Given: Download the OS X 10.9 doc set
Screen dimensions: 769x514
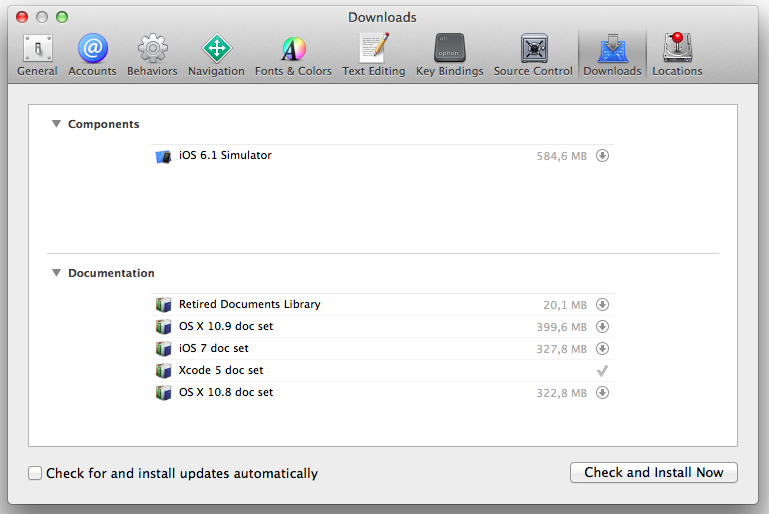Looking at the screenshot, I should tap(602, 327).
